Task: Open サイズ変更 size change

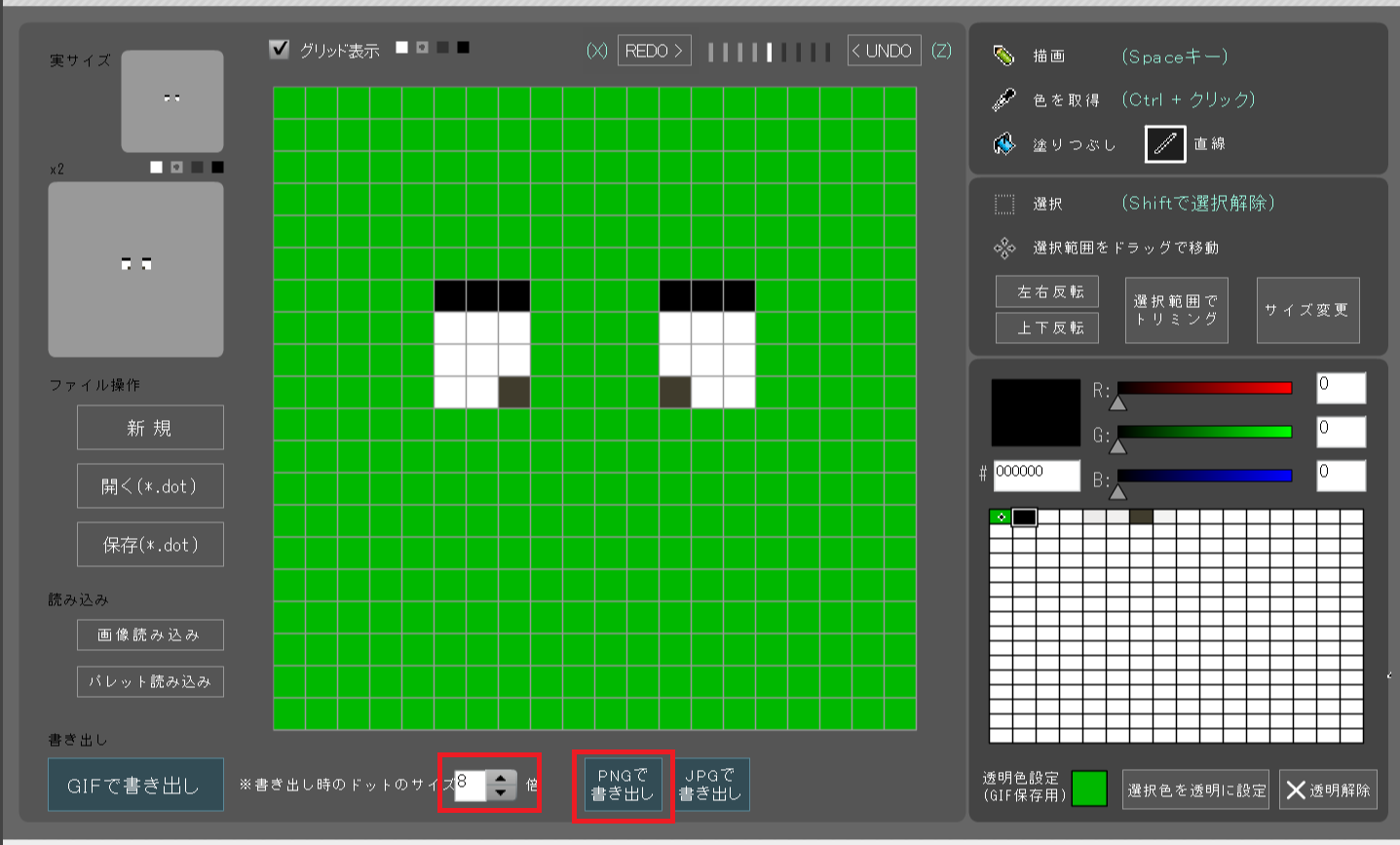Action: [1308, 310]
